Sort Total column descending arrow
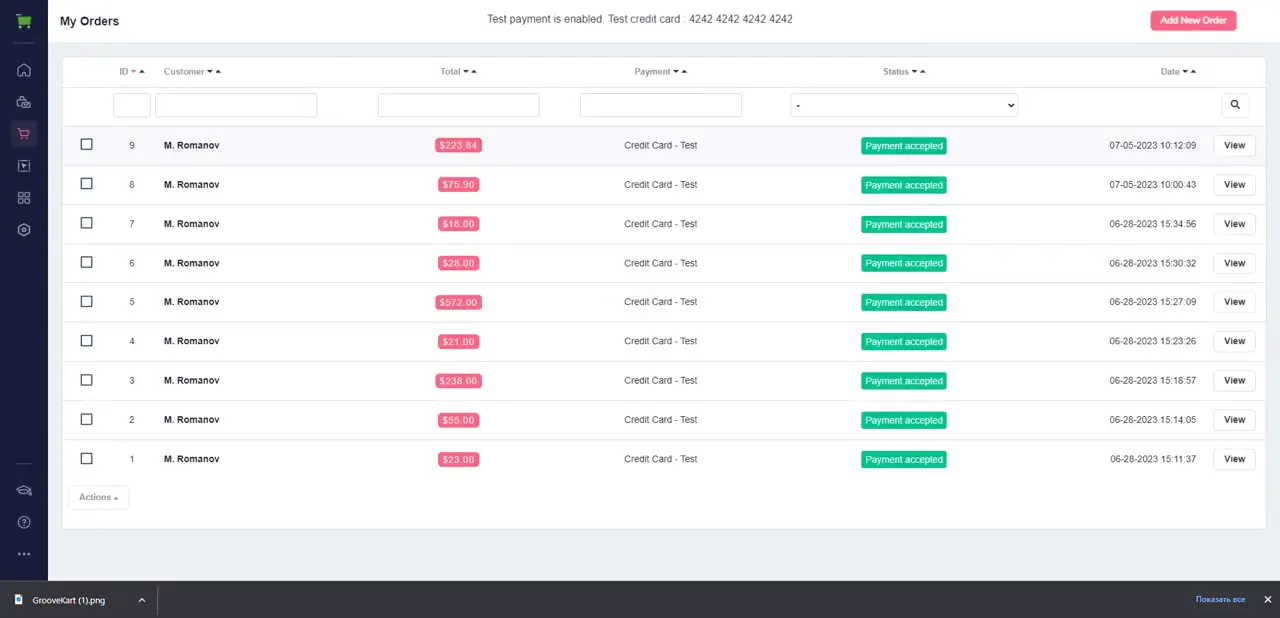Viewport: 1280px width, 618px height. (466, 72)
